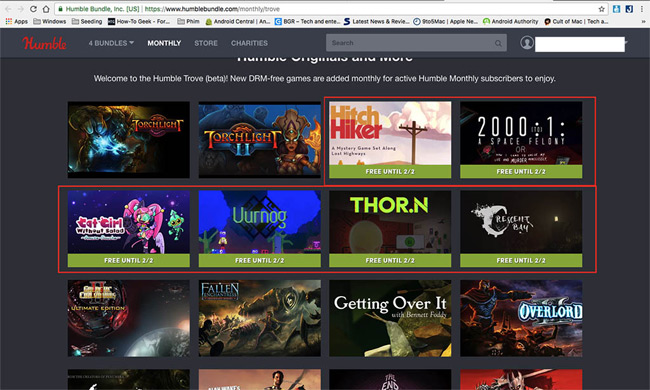The width and height of the screenshot is (650, 390).
Task: Open the Charities page
Action: tap(249, 43)
